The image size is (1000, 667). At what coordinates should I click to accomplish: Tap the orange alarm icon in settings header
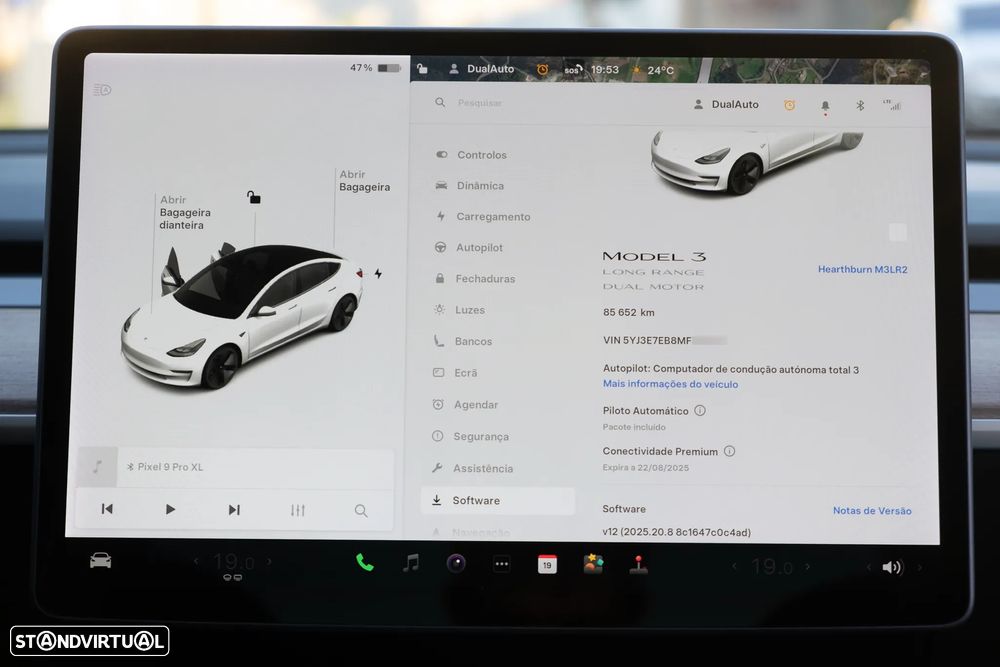click(x=790, y=105)
